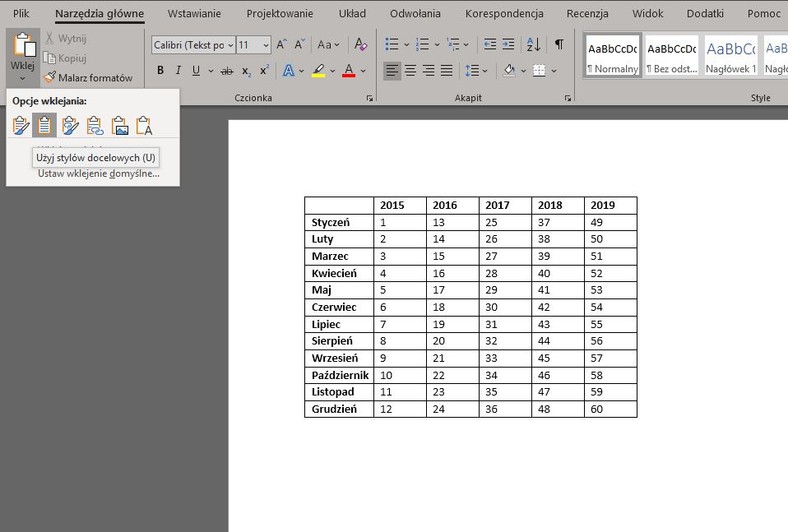This screenshot has height=532, width=788.
Task: Click 'Ustaw wklejenie domyślne...' menu entry
Action: pyautogui.click(x=98, y=173)
